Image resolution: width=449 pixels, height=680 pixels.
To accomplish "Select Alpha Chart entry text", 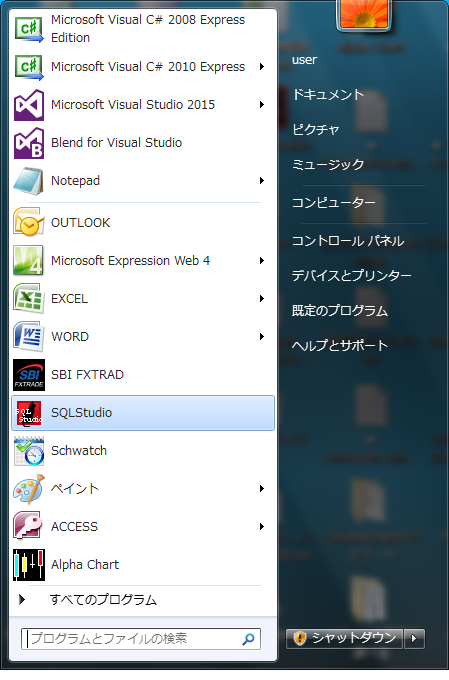I will coord(85,565).
